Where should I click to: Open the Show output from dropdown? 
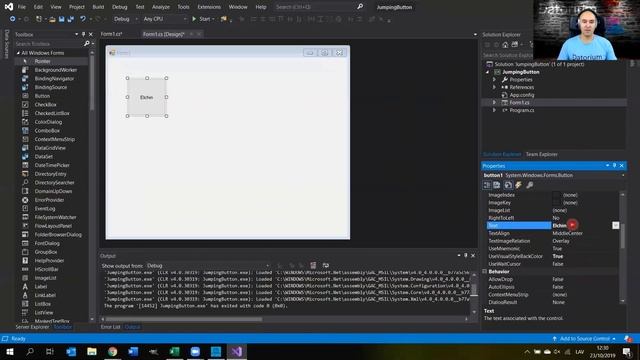[207, 266]
